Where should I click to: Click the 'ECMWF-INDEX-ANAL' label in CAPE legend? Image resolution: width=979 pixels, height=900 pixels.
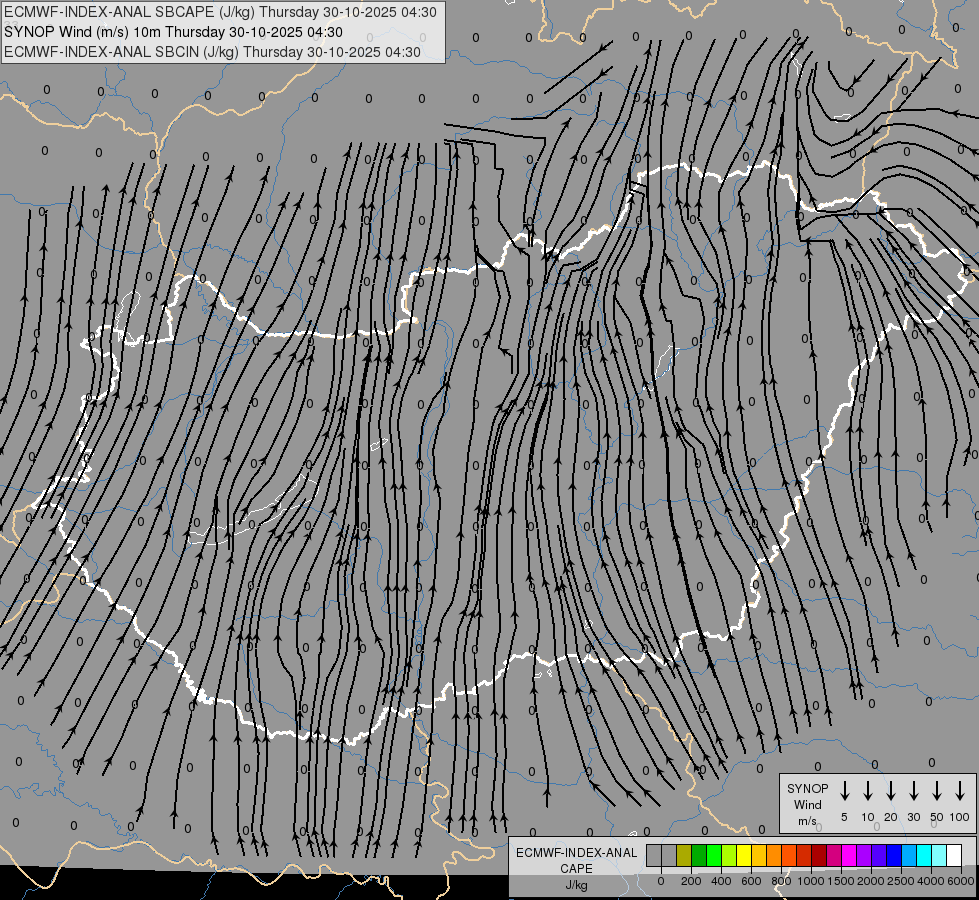click(x=576, y=853)
